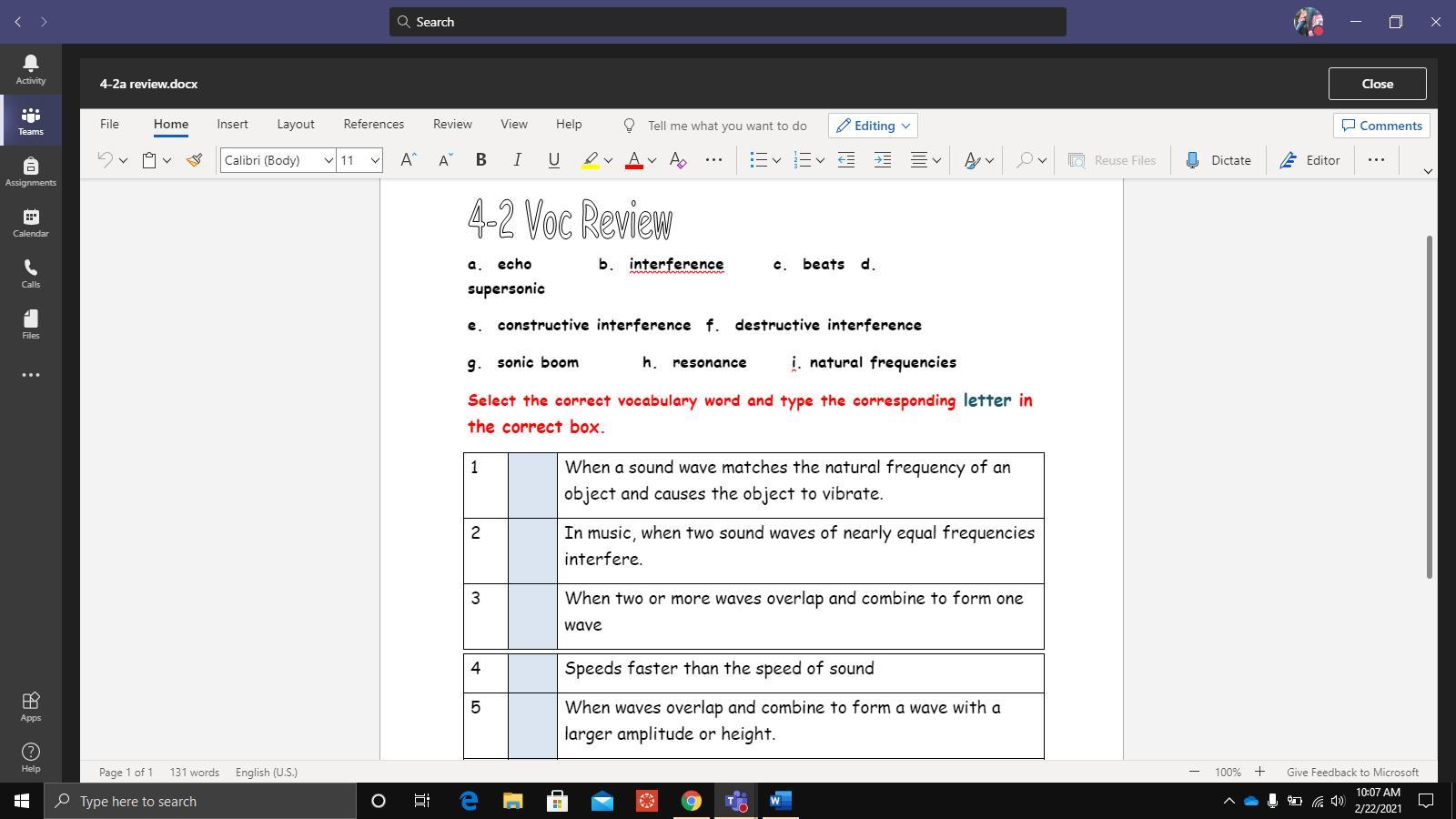The image size is (1456, 819).
Task: Open Apps store in Teams sidebar
Action: point(30,706)
